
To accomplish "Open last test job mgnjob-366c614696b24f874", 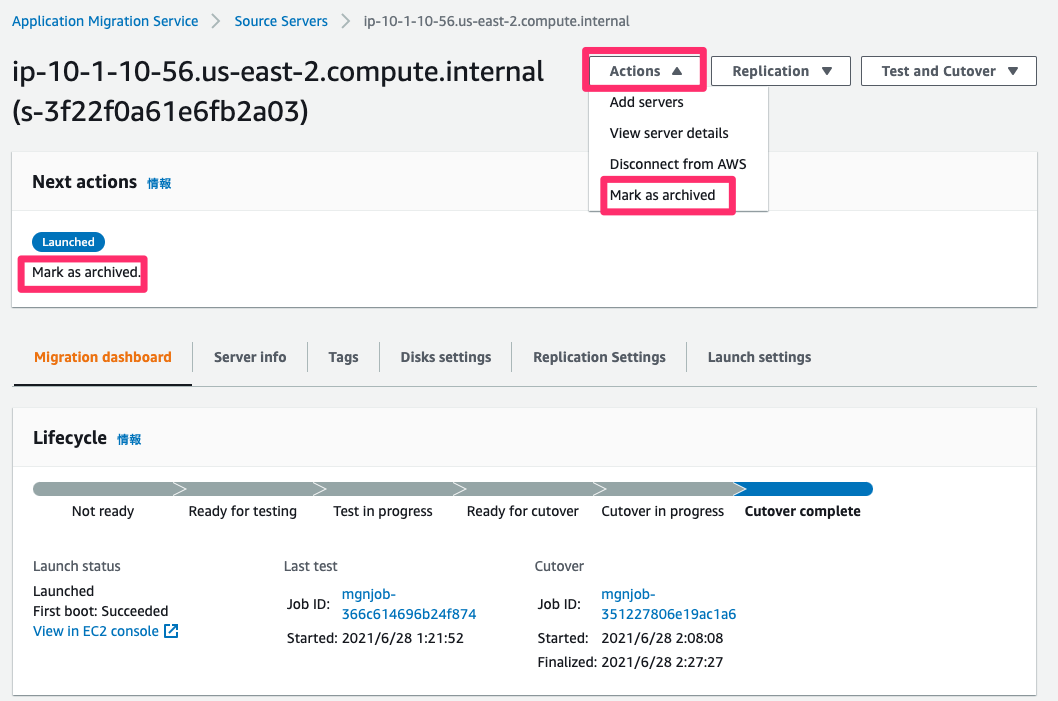I will tap(408, 604).
